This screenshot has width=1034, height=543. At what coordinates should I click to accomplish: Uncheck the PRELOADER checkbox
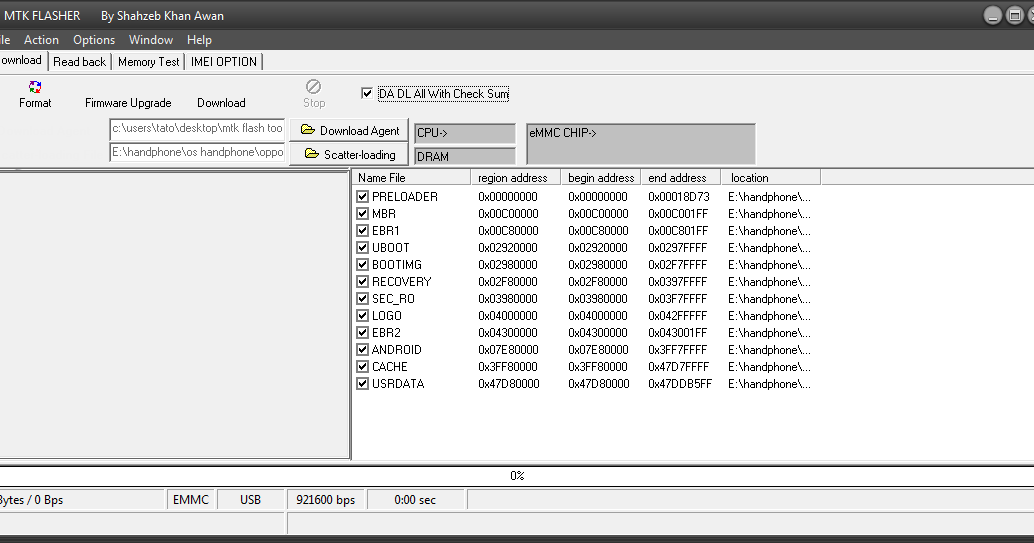362,197
